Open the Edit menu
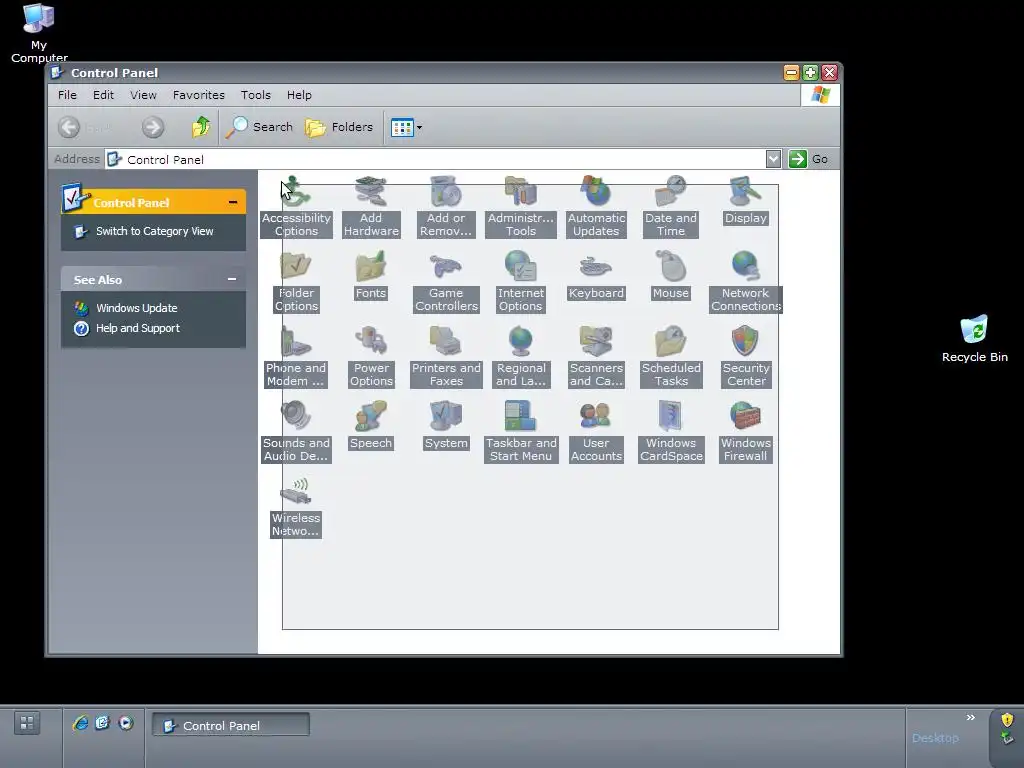Screen dimensions: 1024x768 click(x=103, y=95)
